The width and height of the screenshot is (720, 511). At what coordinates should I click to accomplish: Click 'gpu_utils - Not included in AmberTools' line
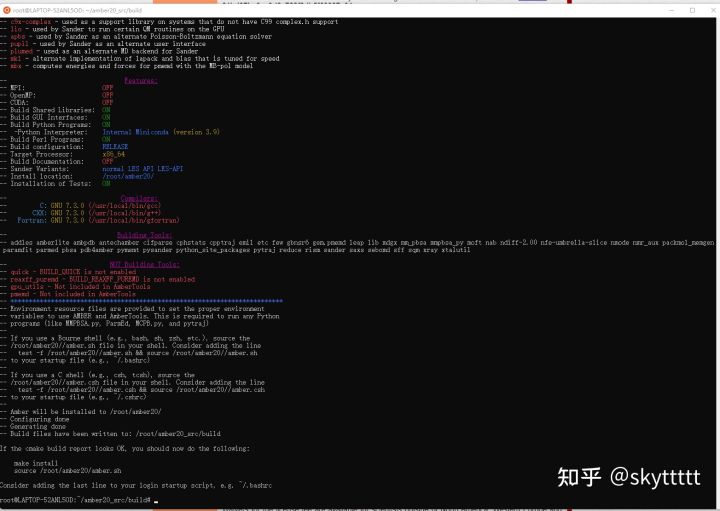[80, 286]
